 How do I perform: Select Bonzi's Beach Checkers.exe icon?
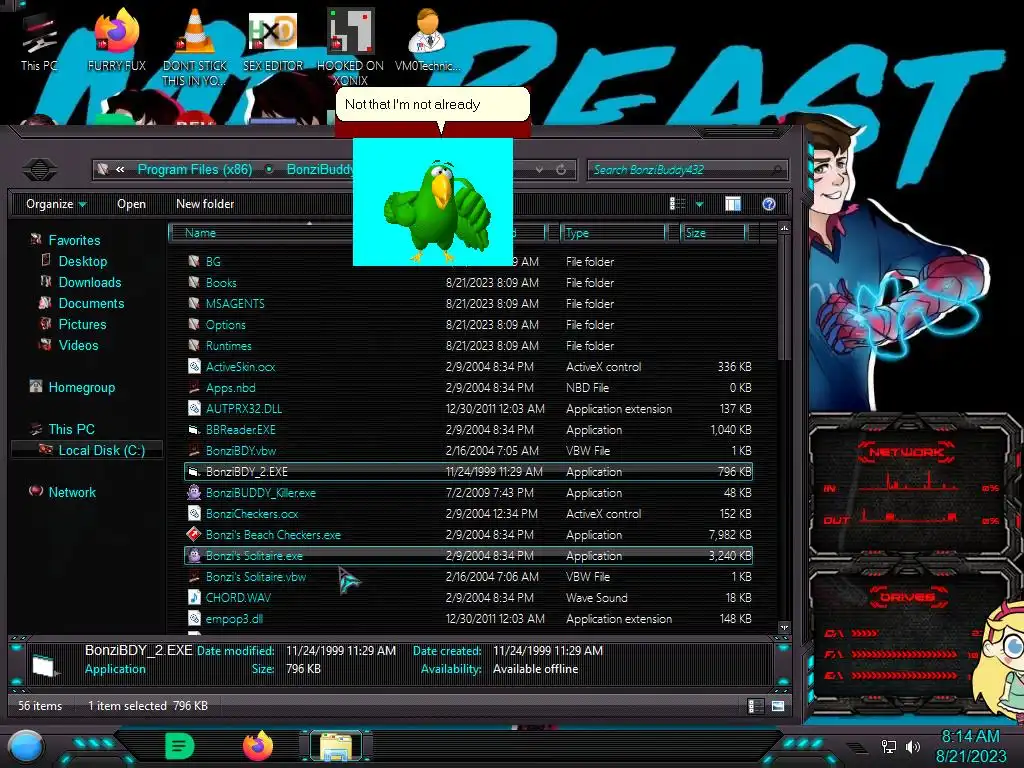coord(194,534)
